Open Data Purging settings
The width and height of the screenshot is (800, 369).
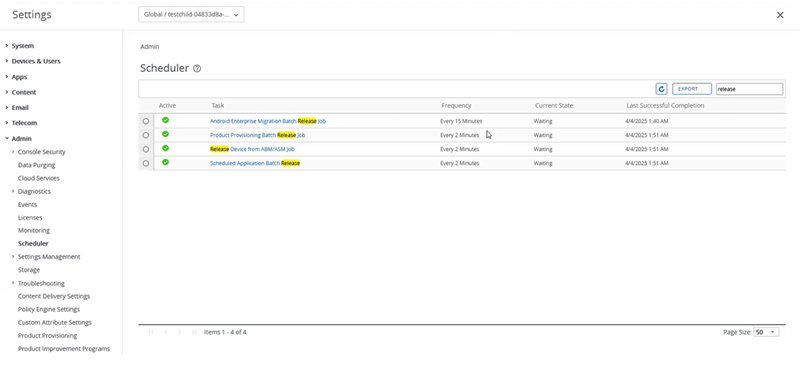pyautogui.click(x=36, y=165)
